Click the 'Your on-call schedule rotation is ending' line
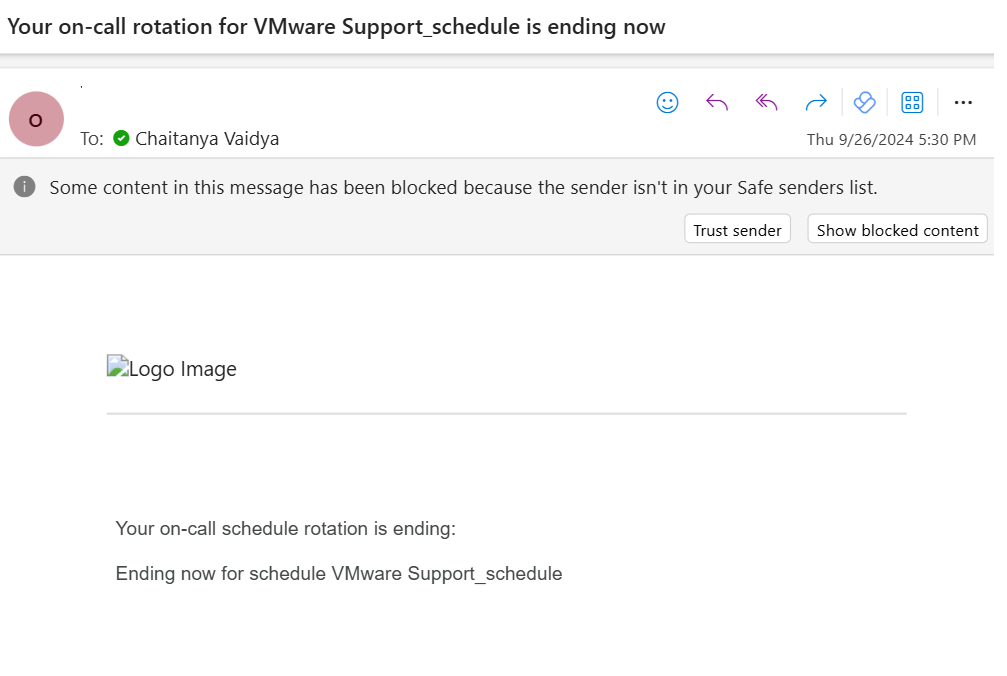Screen dimensions: 1007x676 285,528
